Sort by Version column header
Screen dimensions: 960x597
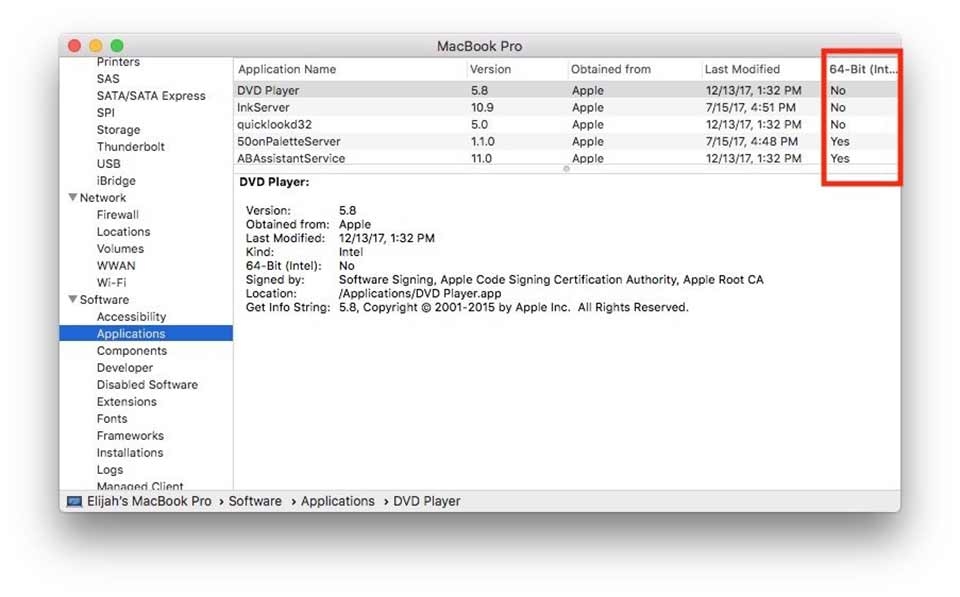517,69
